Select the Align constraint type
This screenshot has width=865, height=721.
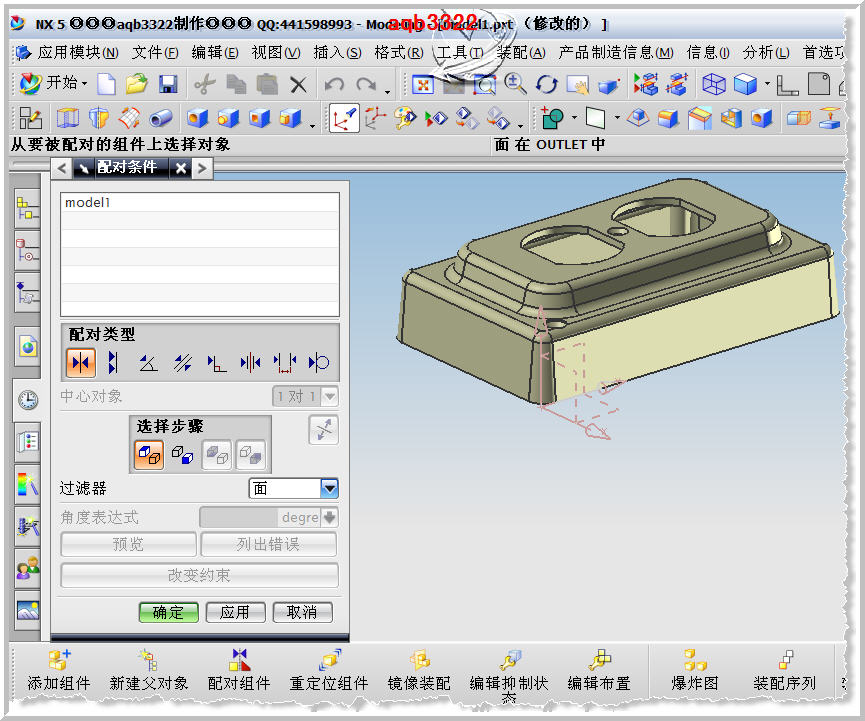tap(114, 362)
